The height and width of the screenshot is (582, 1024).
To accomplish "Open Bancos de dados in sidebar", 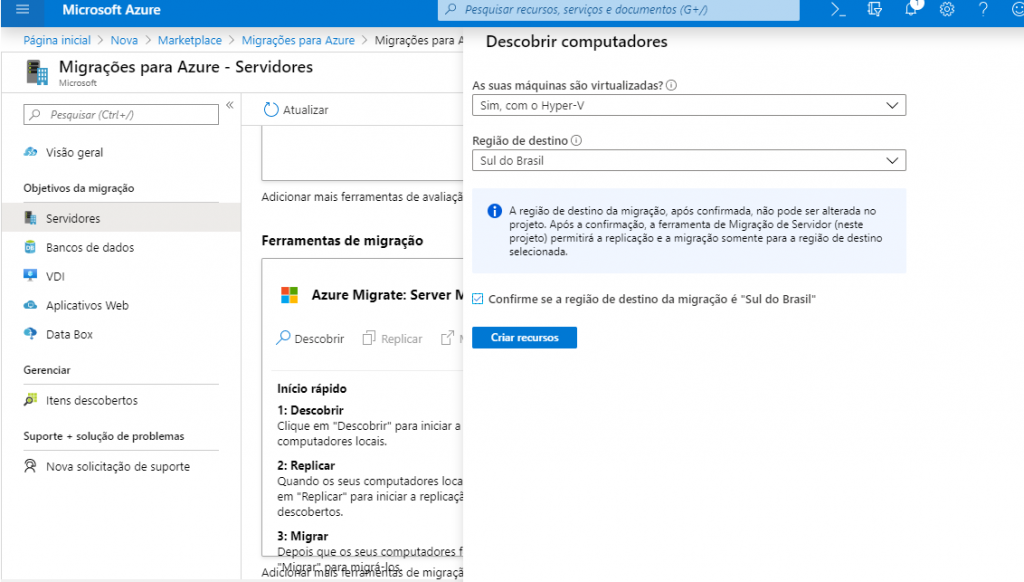I will tap(89, 247).
